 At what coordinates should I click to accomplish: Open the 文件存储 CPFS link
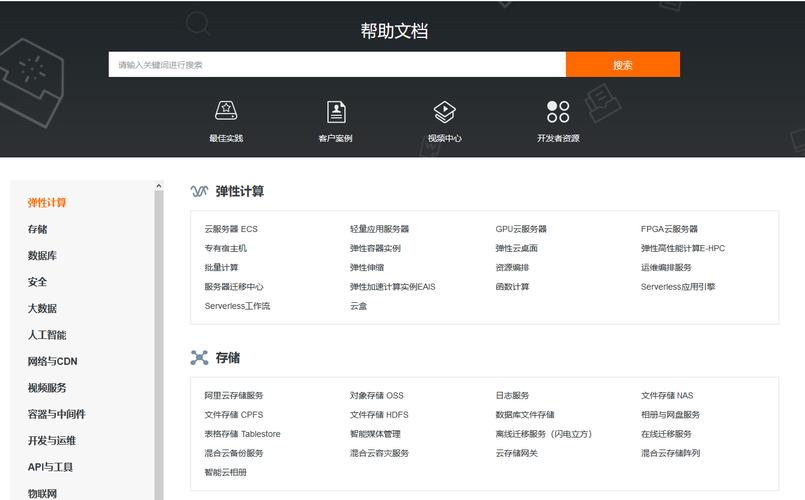click(x=234, y=415)
